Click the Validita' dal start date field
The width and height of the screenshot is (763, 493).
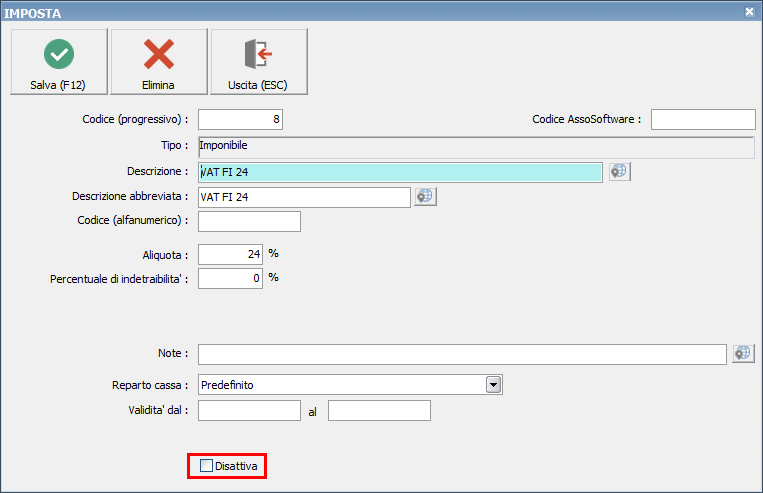point(249,410)
